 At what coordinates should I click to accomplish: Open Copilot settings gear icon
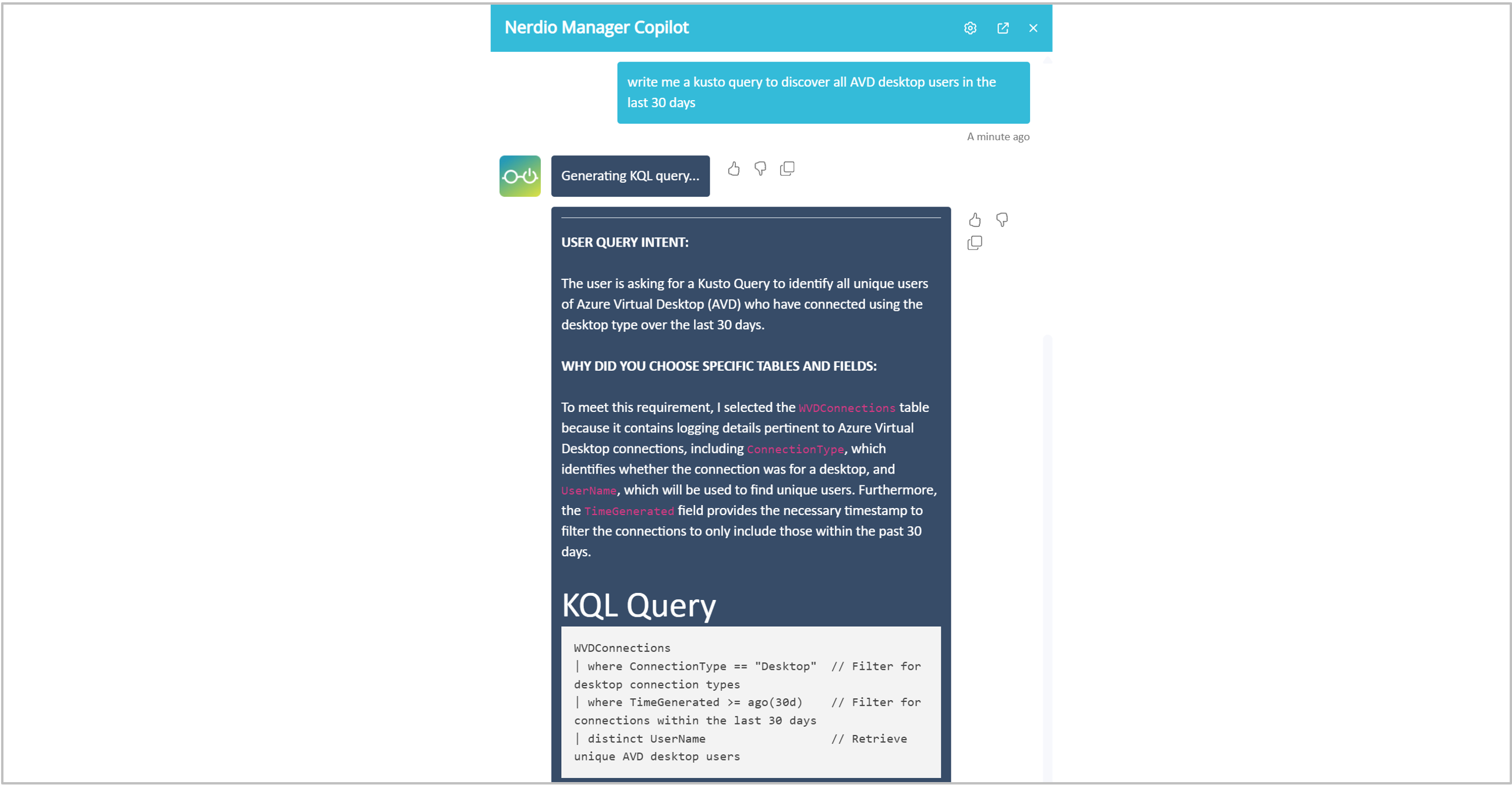click(969, 28)
